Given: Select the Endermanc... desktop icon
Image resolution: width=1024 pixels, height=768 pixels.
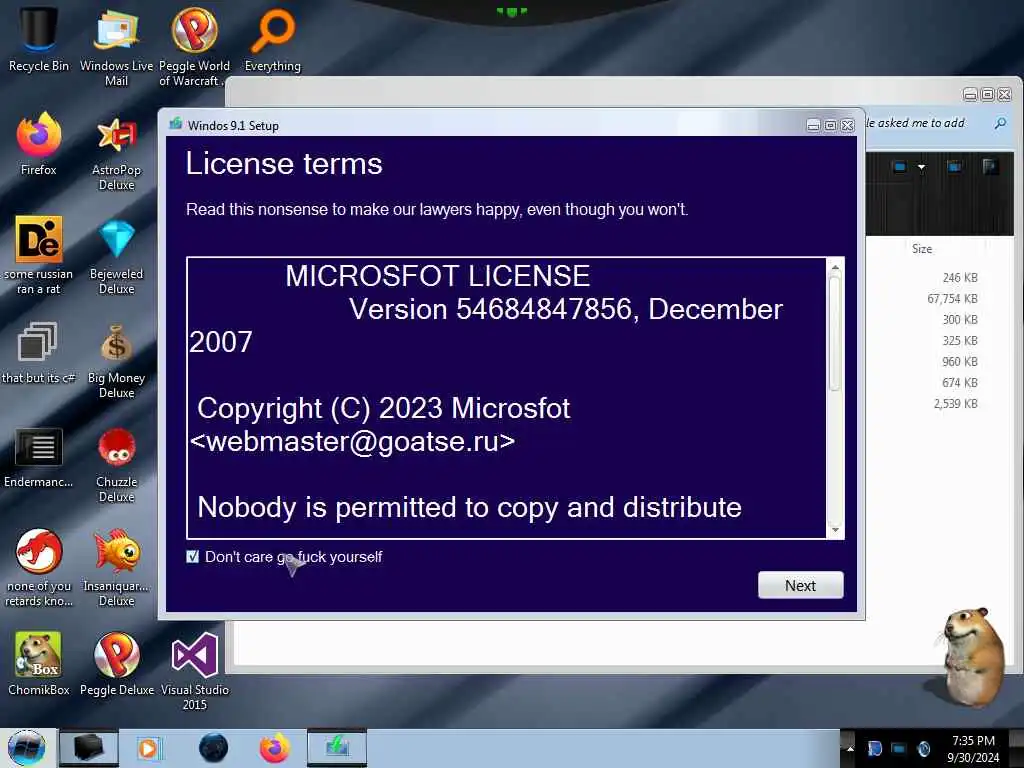Looking at the screenshot, I should 39,457.
